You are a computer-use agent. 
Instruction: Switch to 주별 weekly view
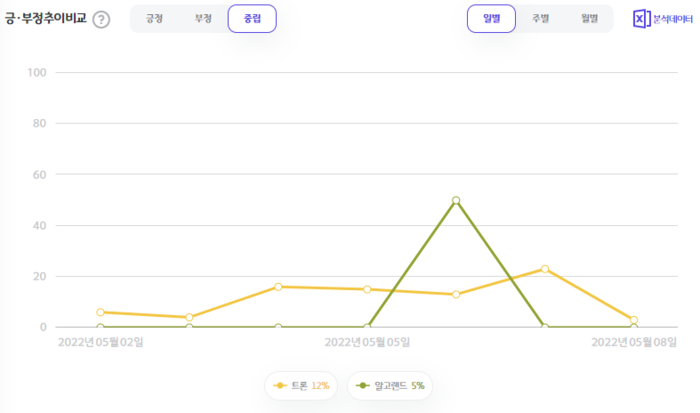click(x=540, y=19)
